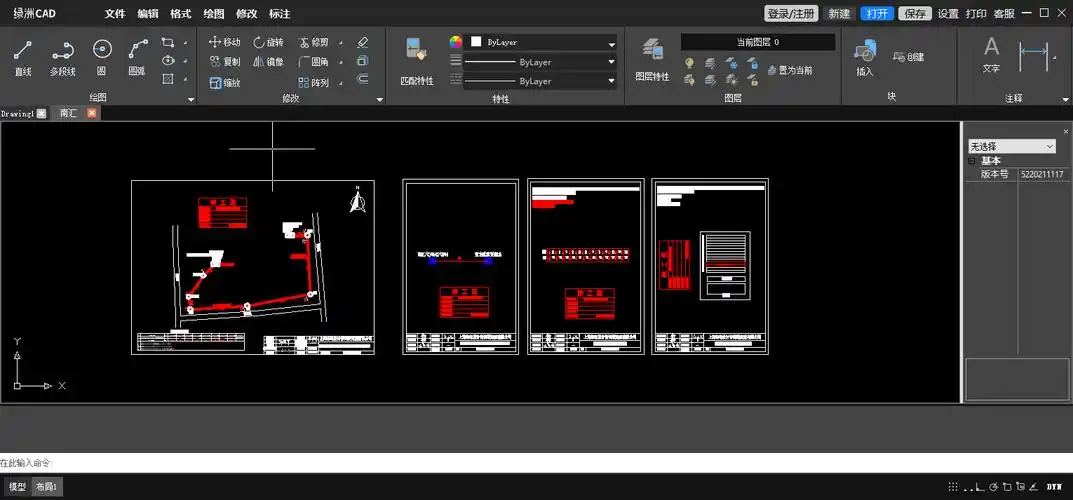Open the ByLayer color dropdown
This screenshot has width=1073, height=500.
(611, 43)
